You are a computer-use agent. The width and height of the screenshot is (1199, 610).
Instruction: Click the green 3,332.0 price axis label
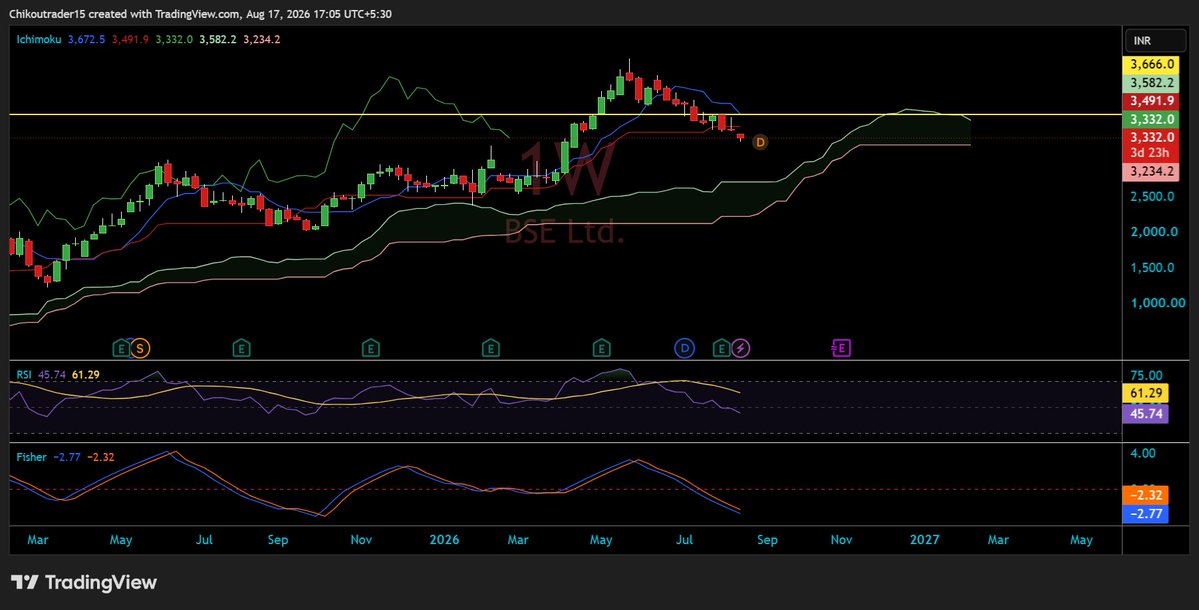[x=1152, y=119]
